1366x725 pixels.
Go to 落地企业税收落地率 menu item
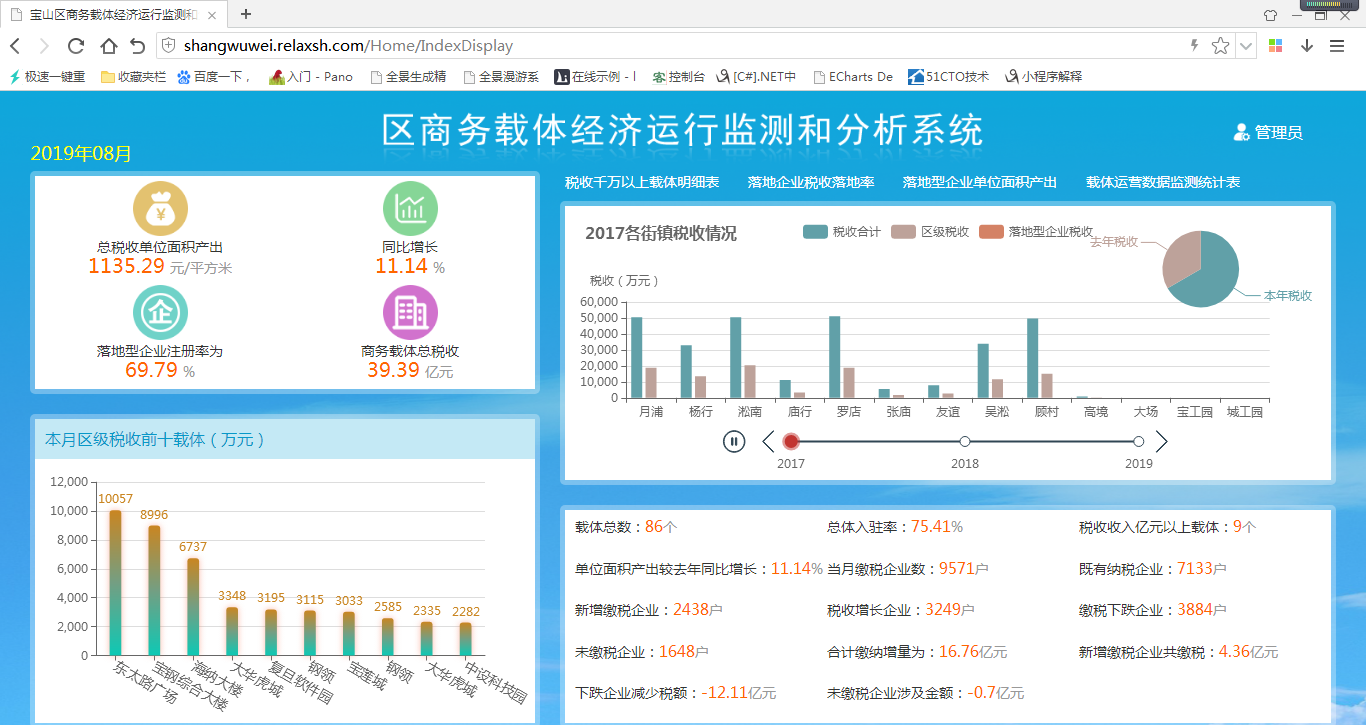[x=811, y=182]
